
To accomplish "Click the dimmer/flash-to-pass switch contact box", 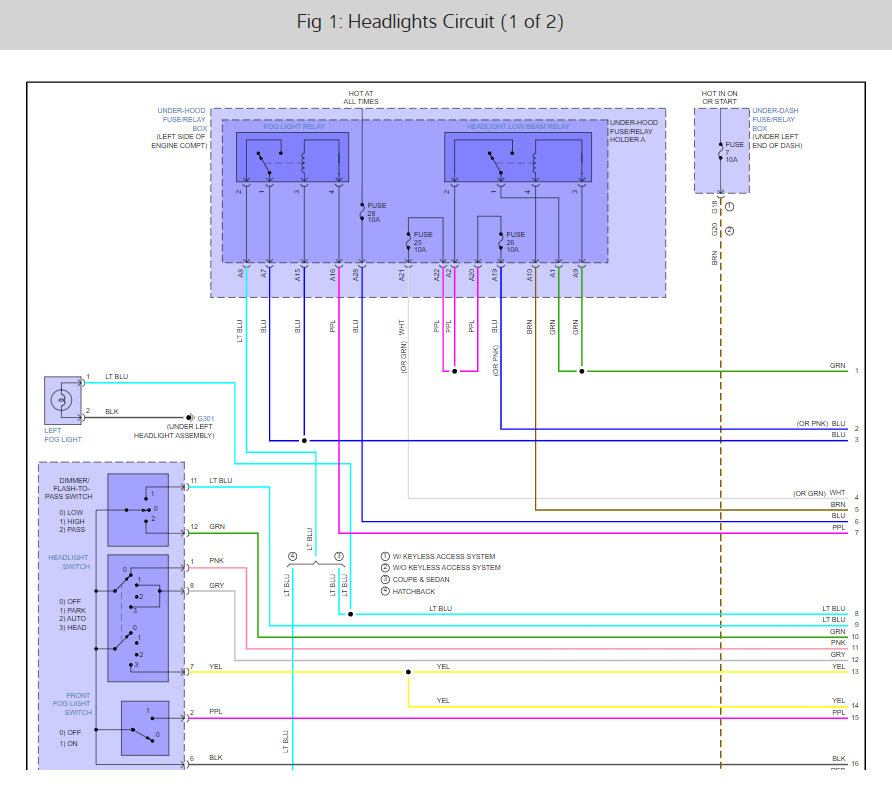I will [138, 510].
